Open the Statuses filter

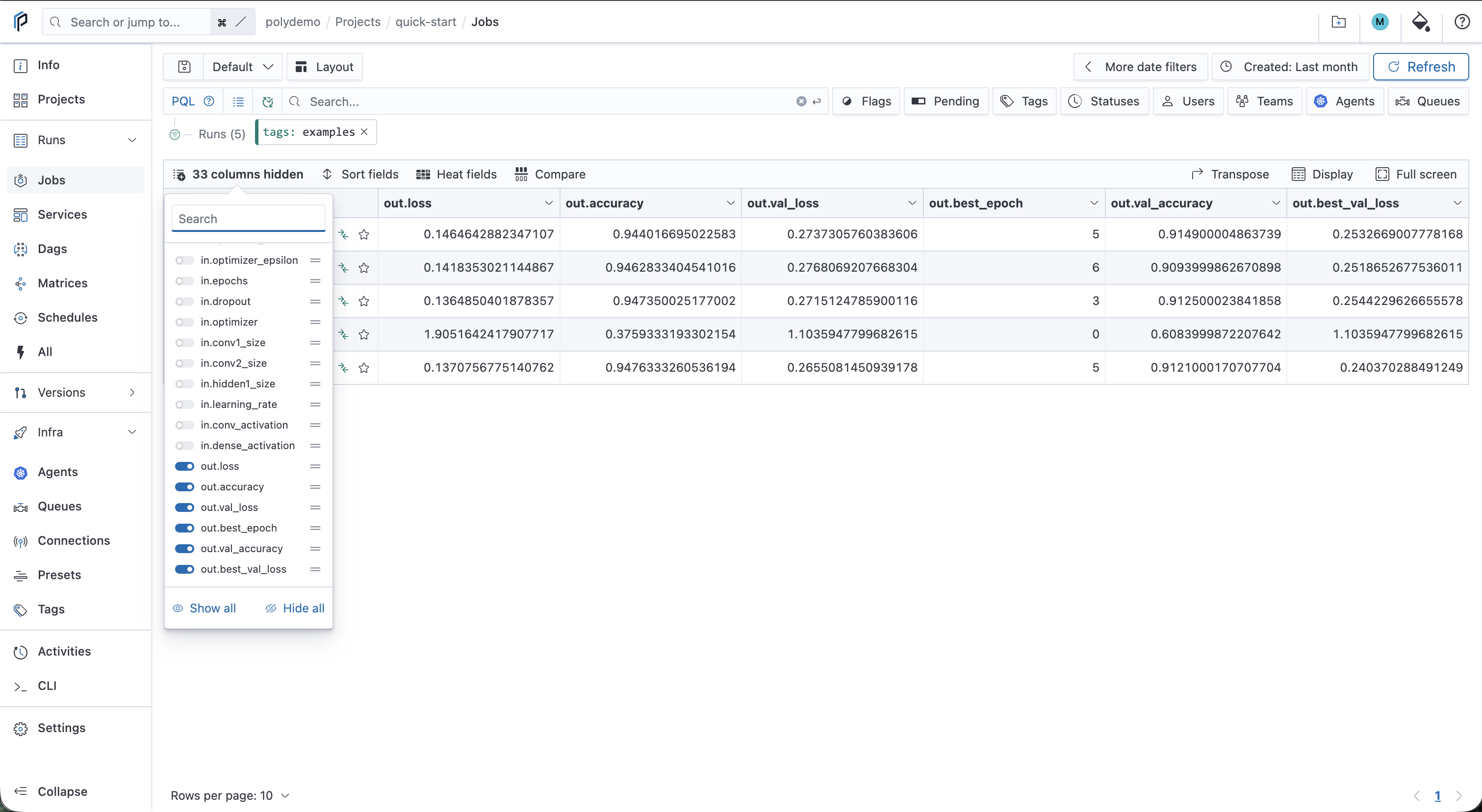(1104, 101)
